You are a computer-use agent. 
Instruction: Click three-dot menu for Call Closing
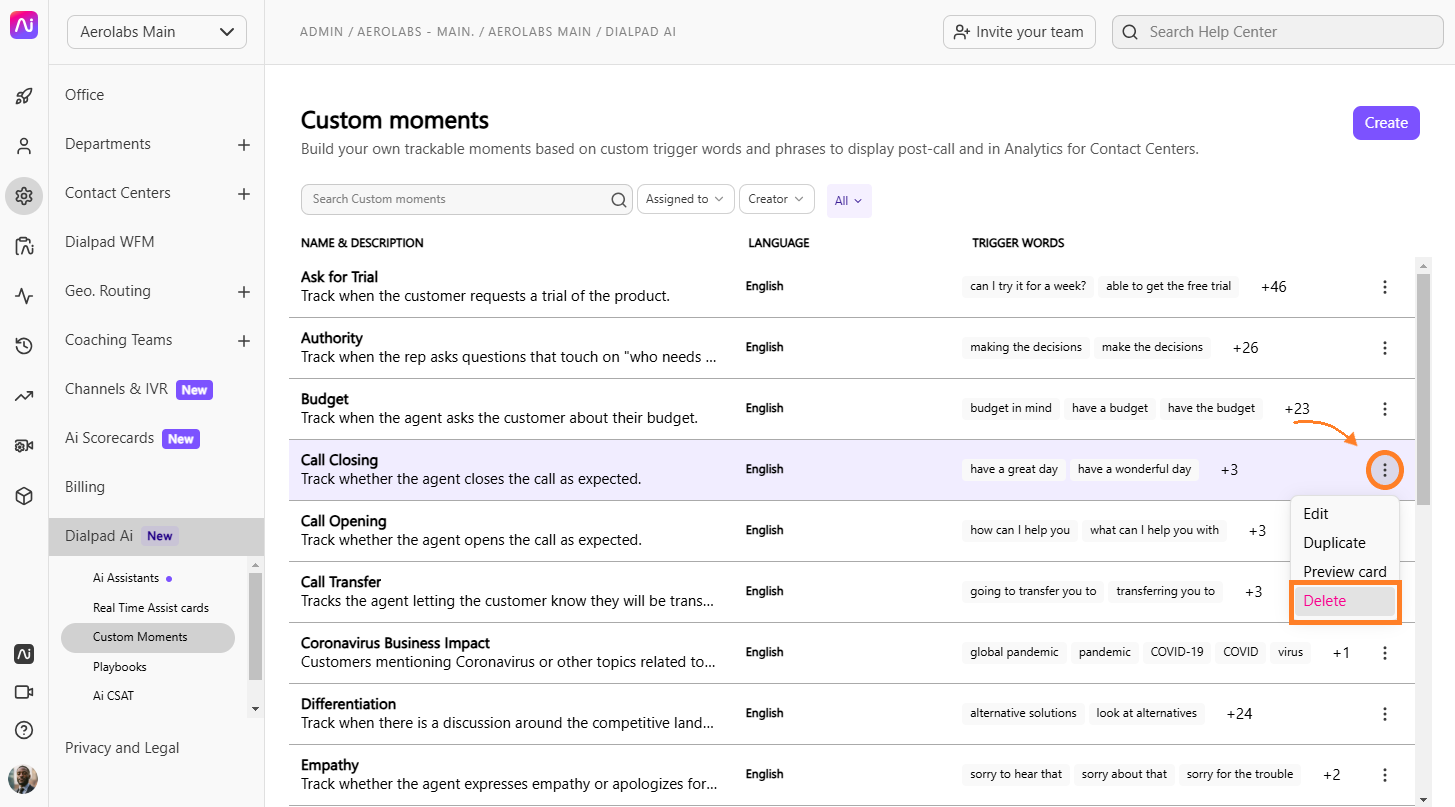tap(1385, 470)
